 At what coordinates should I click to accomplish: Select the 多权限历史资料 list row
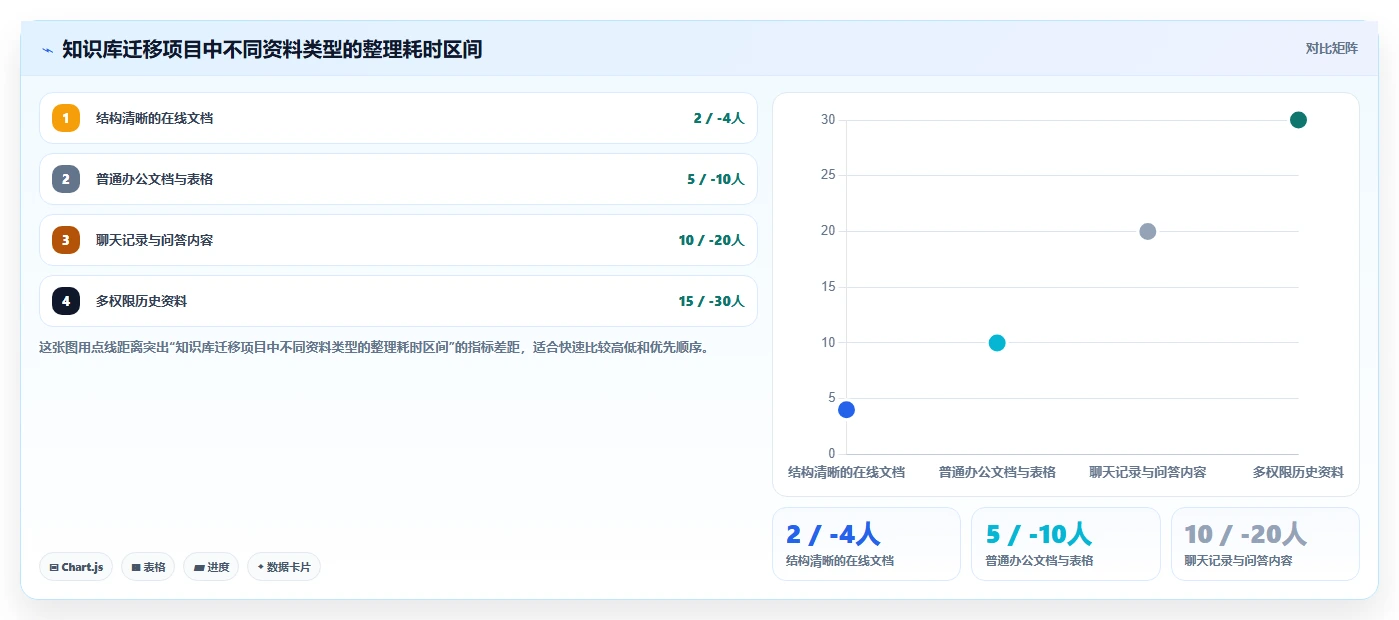398,301
